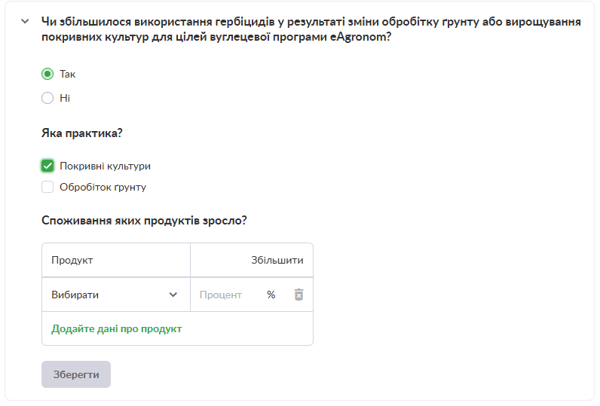
Task: Click the product dropdown chevron arrow
Action: tap(173, 295)
